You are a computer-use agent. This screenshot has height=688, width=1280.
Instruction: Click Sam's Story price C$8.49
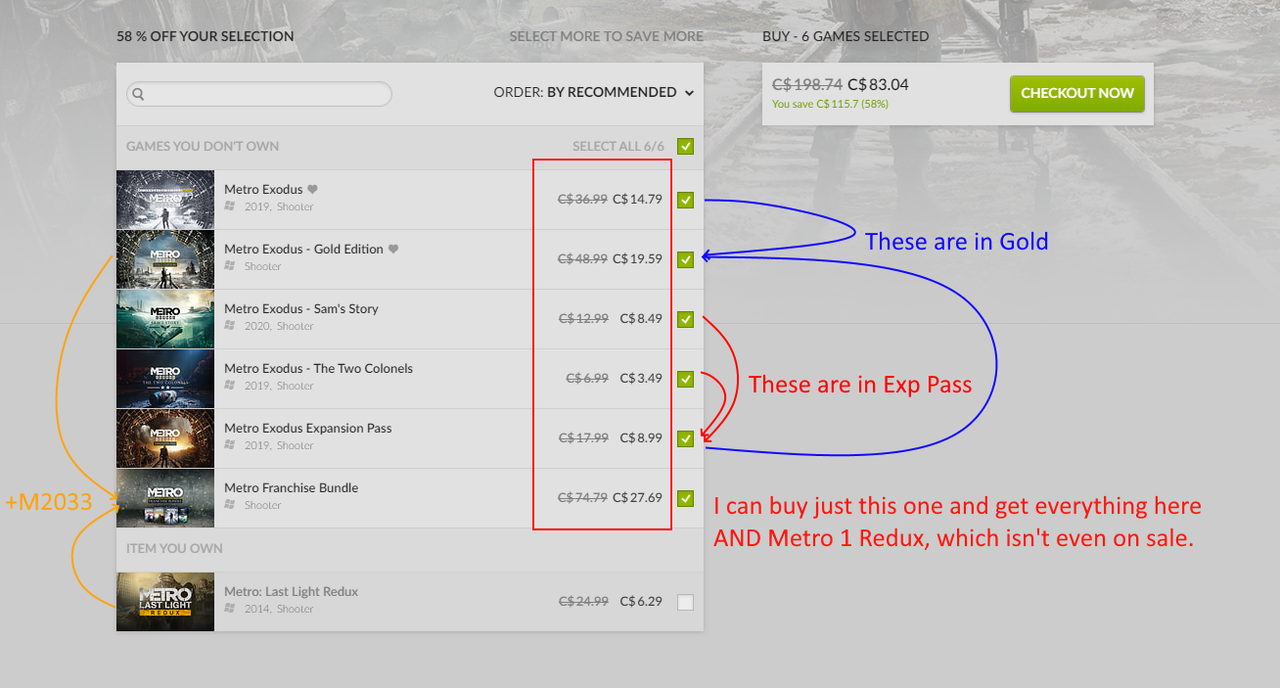pos(641,319)
